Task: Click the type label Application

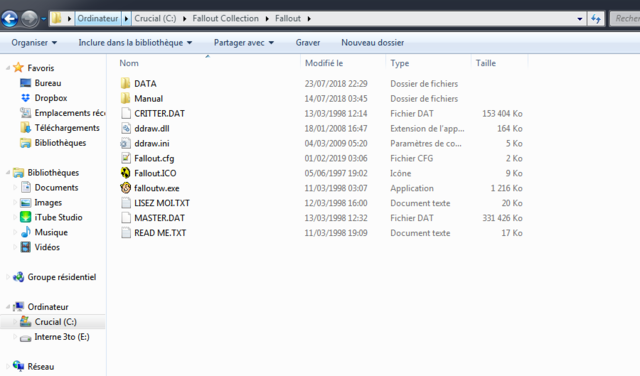Action: [412, 188]
